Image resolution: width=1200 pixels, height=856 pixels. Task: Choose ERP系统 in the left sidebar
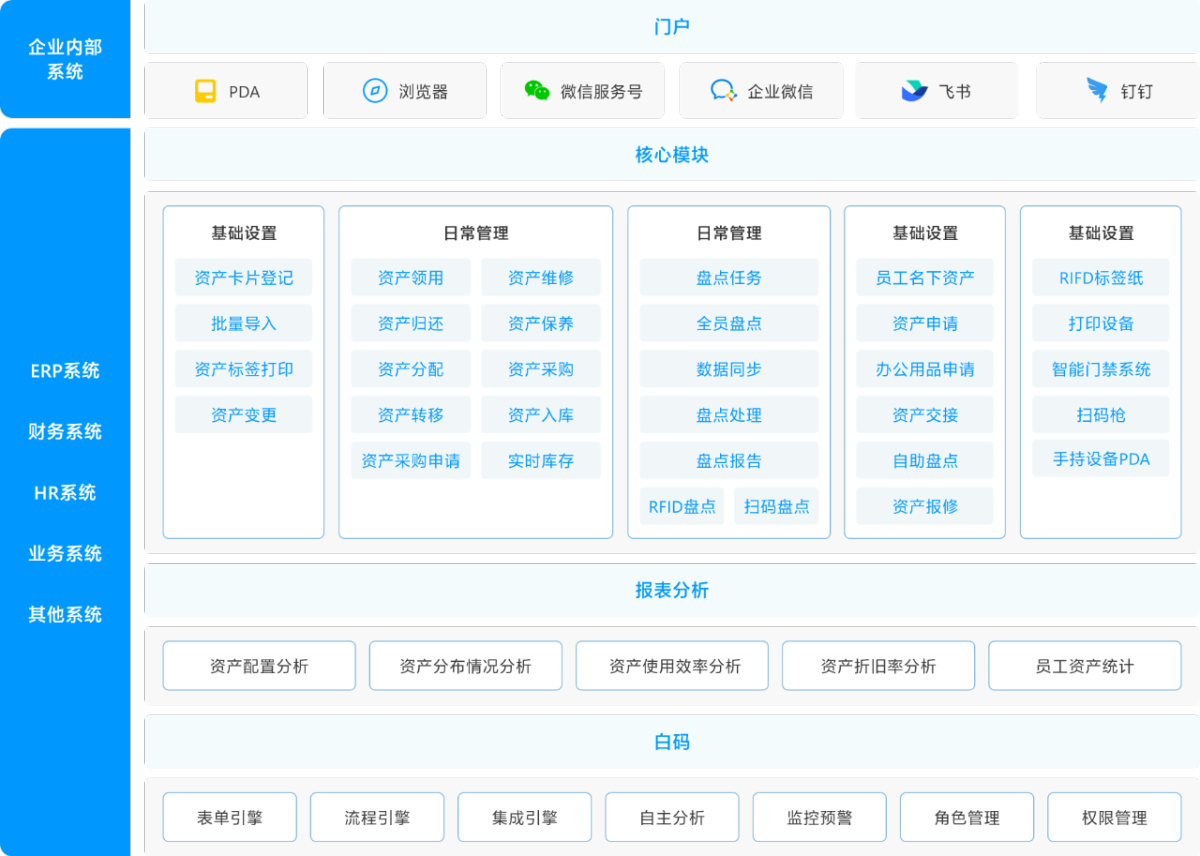click(65, 371)
